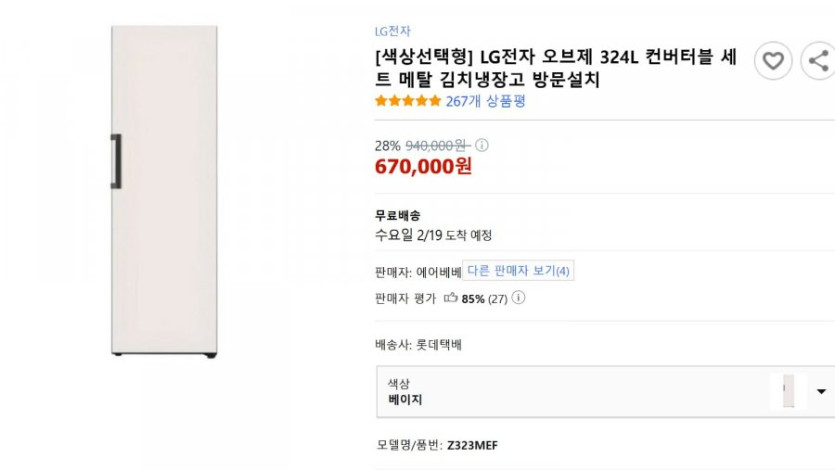Click the info icon next to 940,000원
This screenshot has width=835, height=470.
point(481,145)
